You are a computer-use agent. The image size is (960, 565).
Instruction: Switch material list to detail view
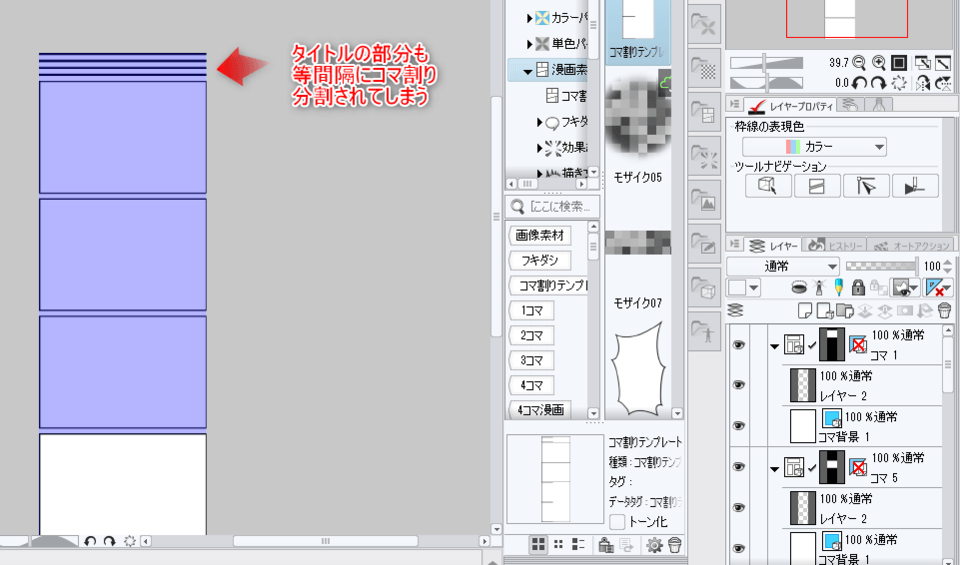[x=578, y=544]
